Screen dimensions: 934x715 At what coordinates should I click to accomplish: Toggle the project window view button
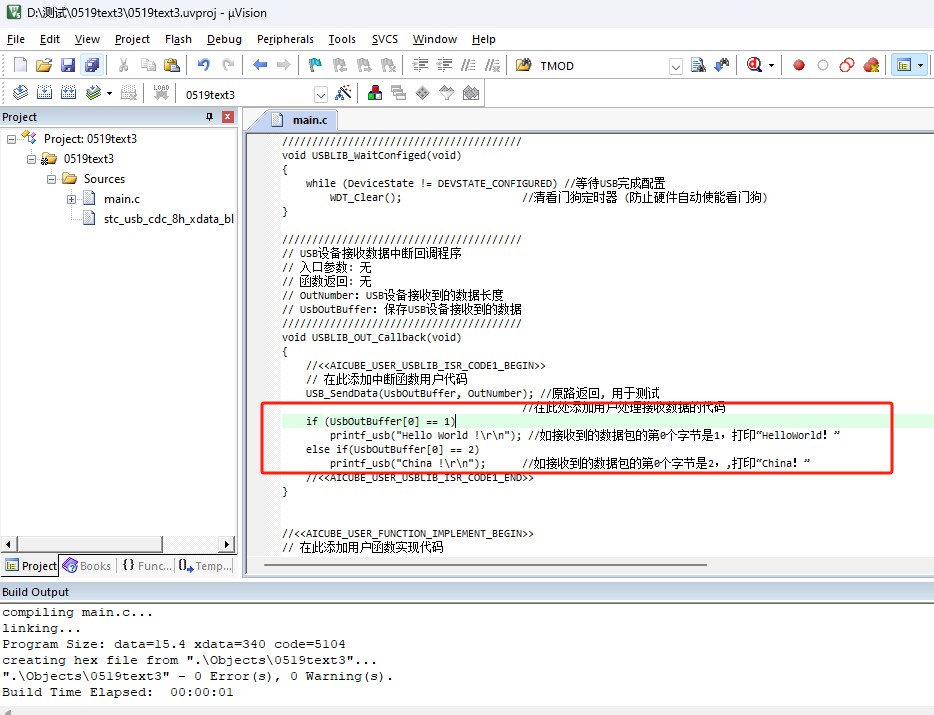[904, 65]
